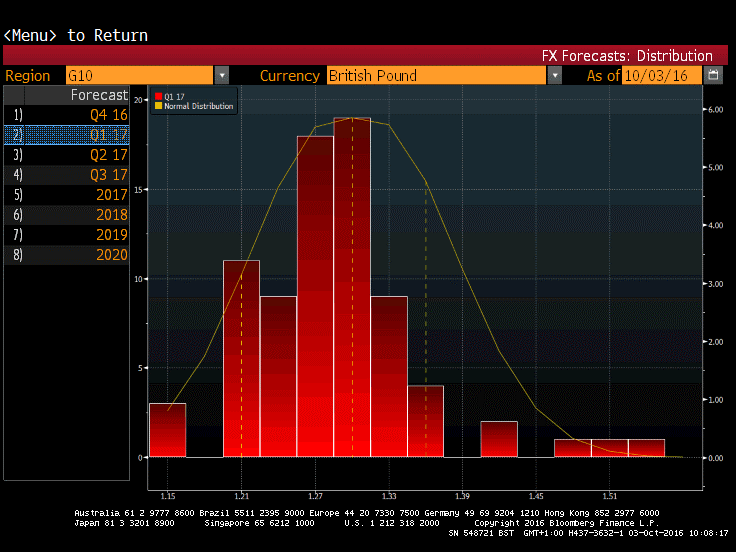Edit the As of date 10/03/16
Screen dimensions: 736x552
[x=661, y=75]
